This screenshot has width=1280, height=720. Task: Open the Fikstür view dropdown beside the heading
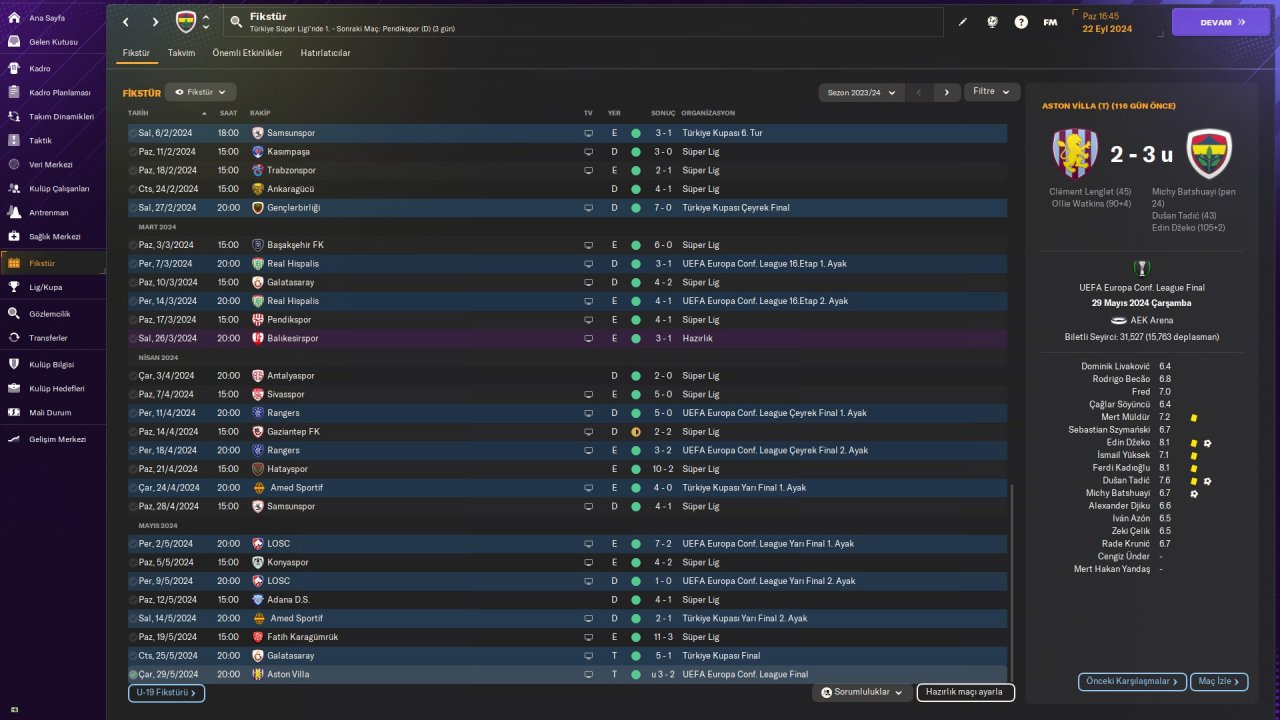pyautogui.click(x=201, y=92)
